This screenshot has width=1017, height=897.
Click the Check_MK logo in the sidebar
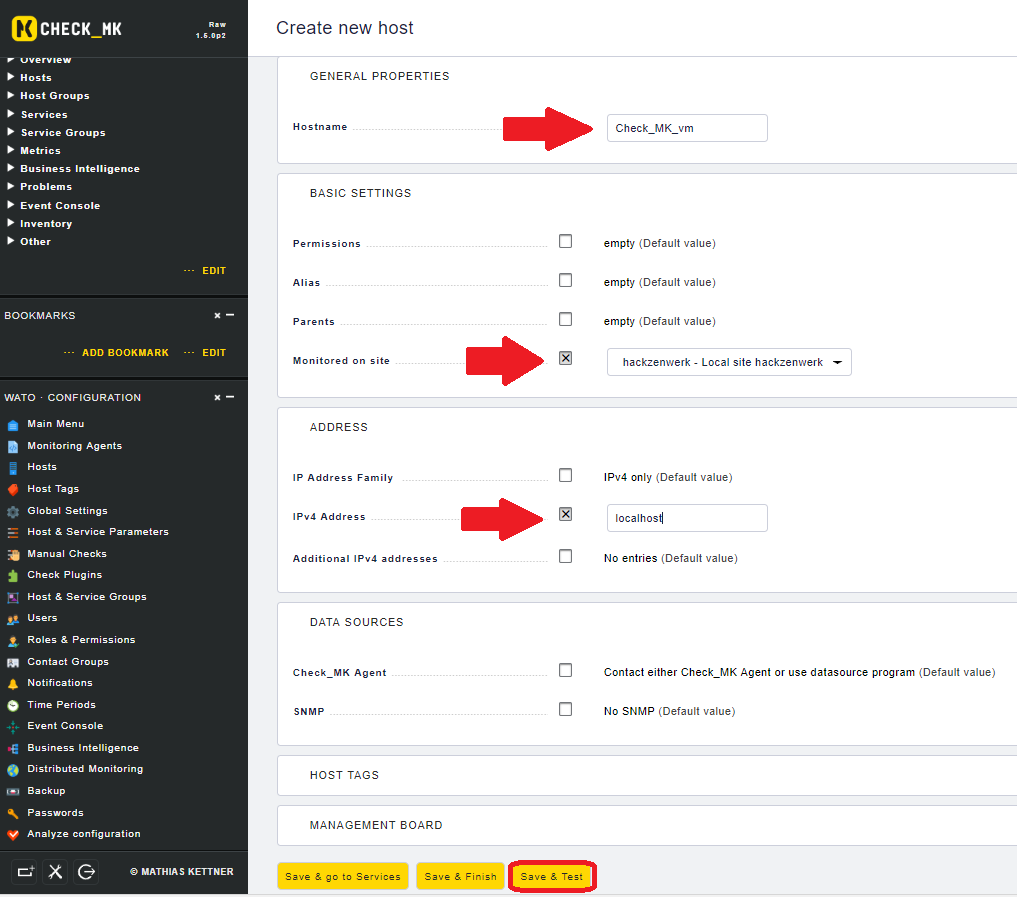tap(67, 29)
